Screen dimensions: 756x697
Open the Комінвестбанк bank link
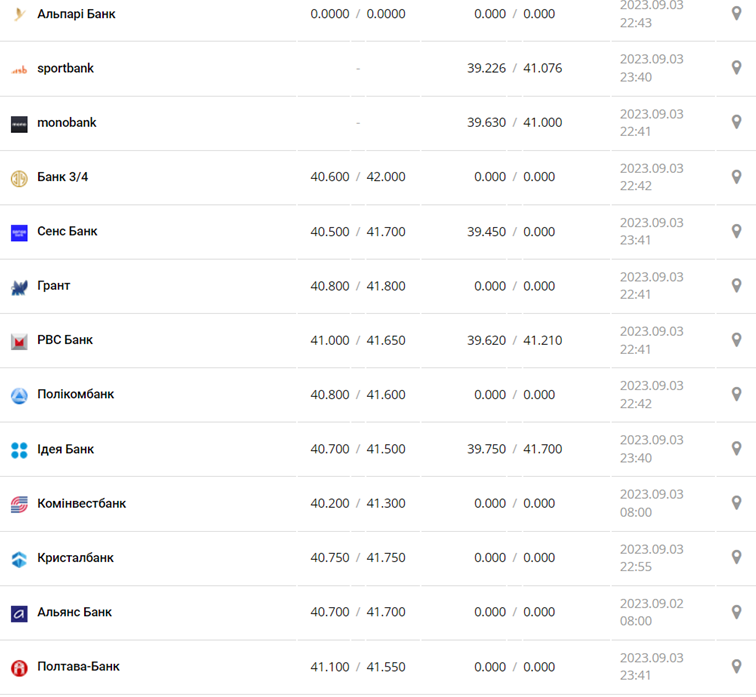(x=81, y=503)
